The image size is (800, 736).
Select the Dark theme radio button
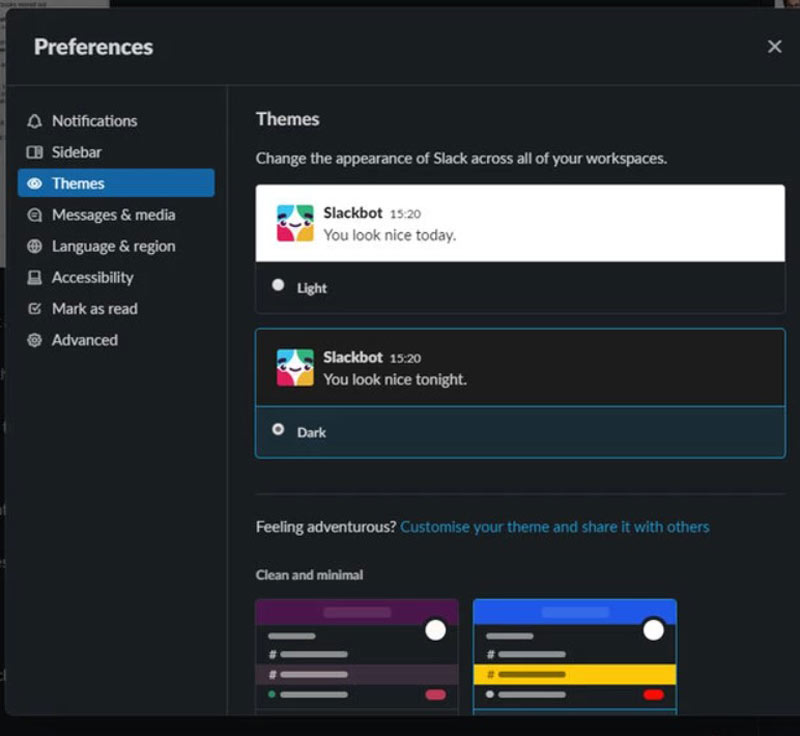pos(278,431)
